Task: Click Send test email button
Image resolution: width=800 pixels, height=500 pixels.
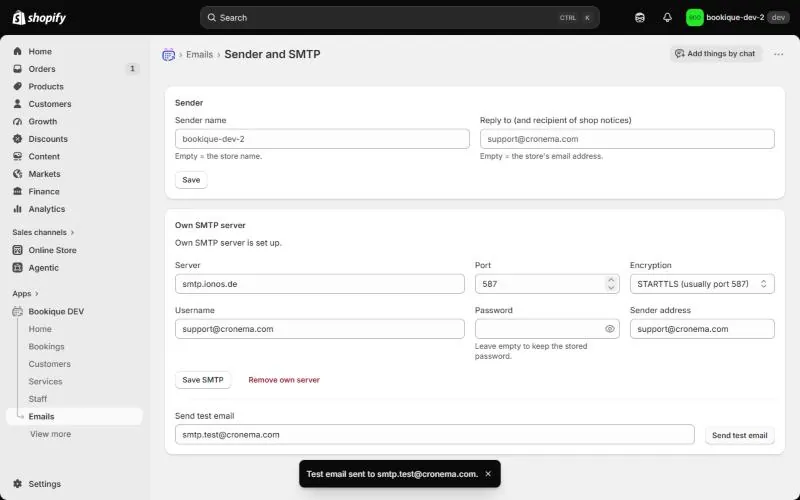Action: coord(739,435)
